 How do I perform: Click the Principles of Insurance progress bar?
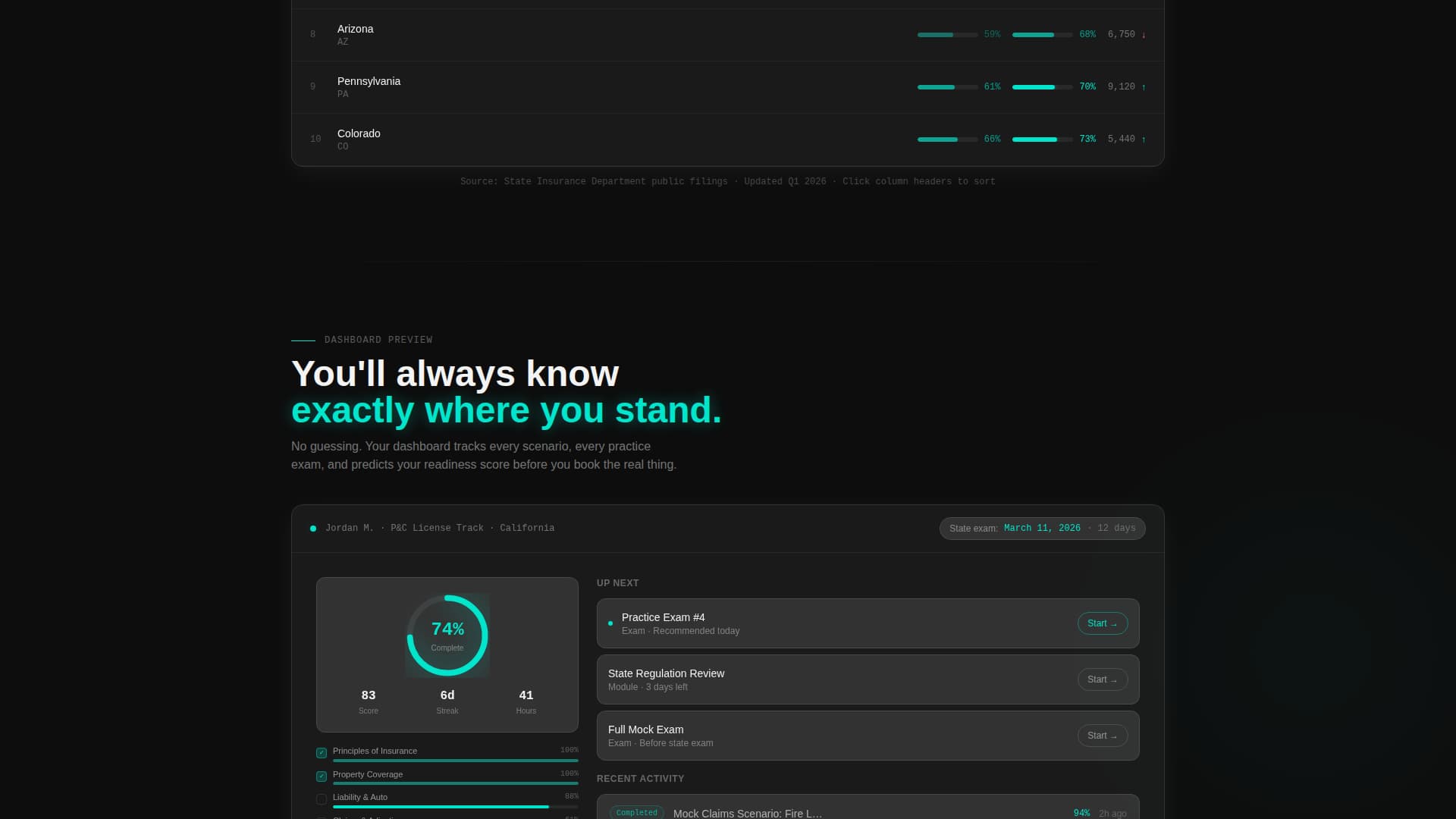[x=456, y=761]
